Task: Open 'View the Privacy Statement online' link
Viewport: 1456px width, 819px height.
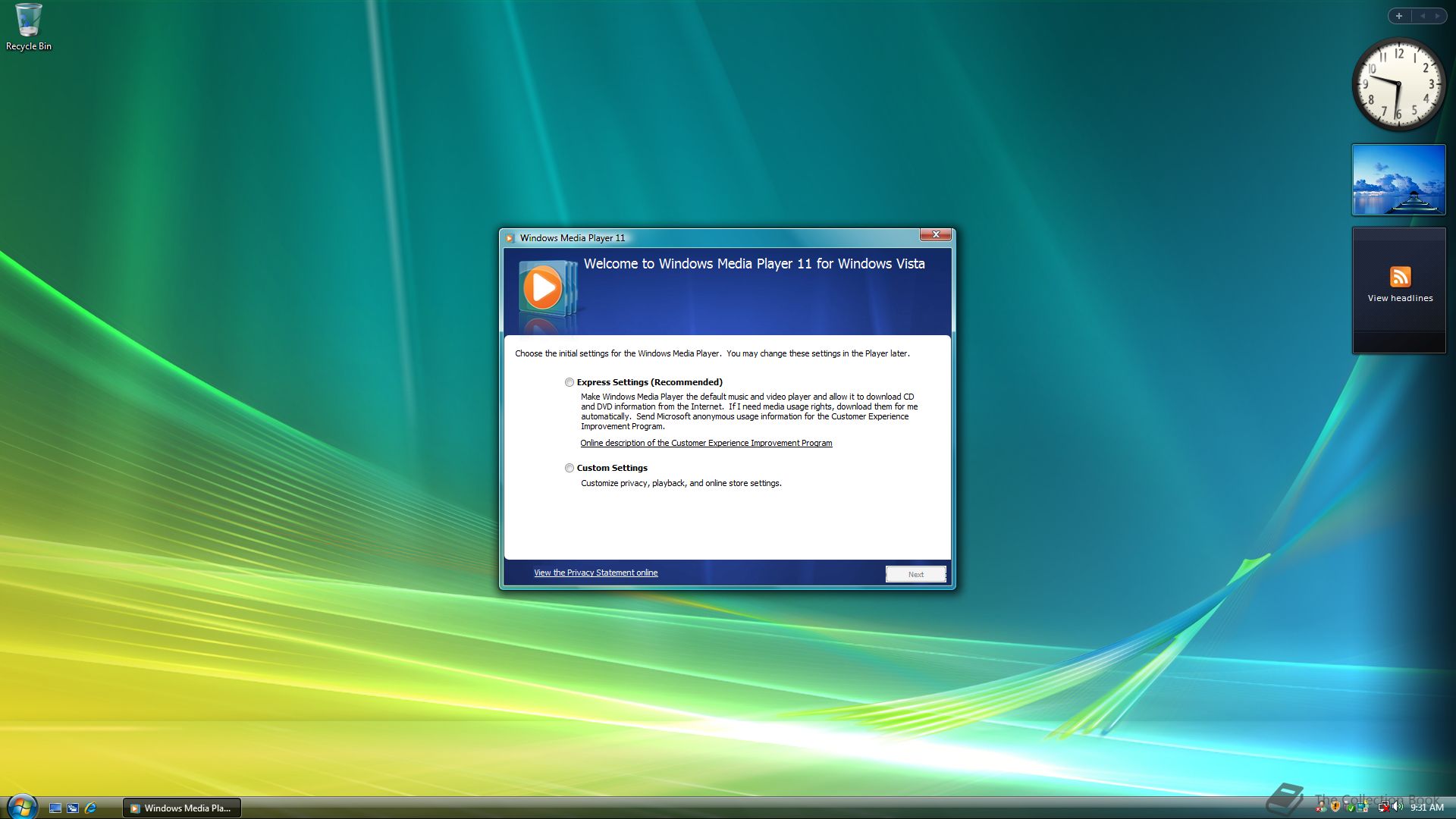Action: point(595,573)
